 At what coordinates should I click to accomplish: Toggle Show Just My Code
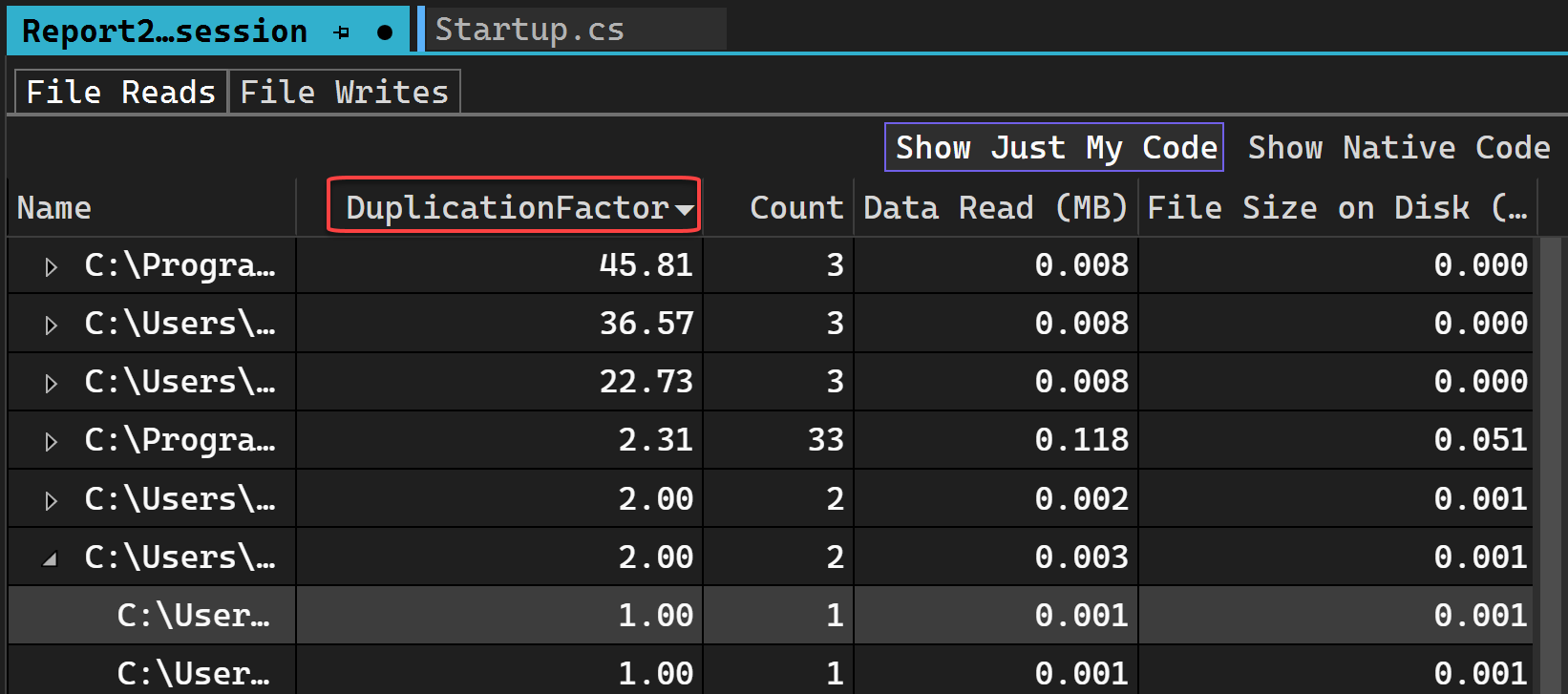[x=1054, y=147]
